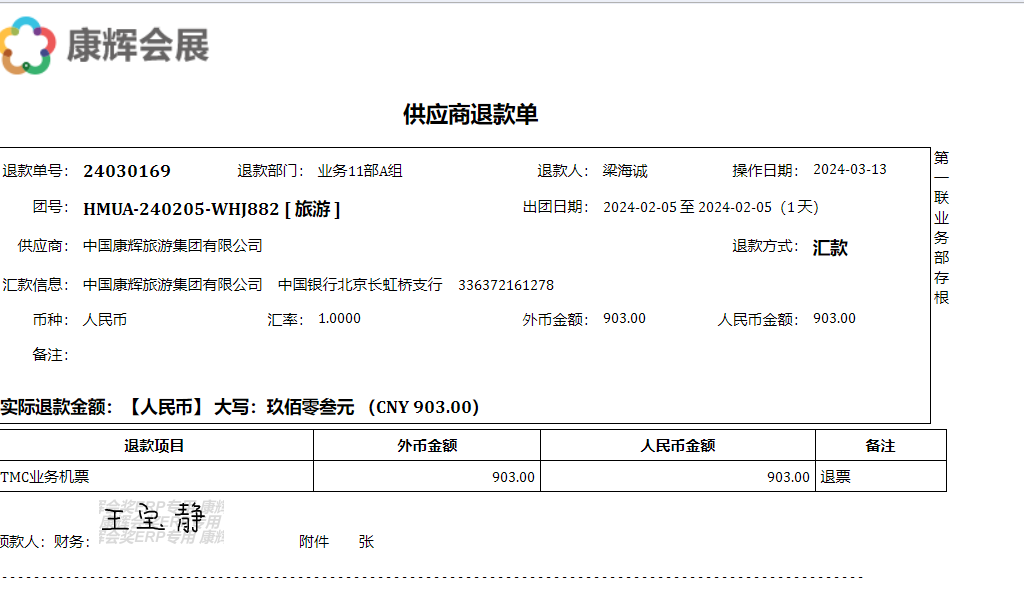Click the bank branch 中国银行北京长虹桥支行
The width and height of the screenshot is (1024, 595).
coord(360,285)
